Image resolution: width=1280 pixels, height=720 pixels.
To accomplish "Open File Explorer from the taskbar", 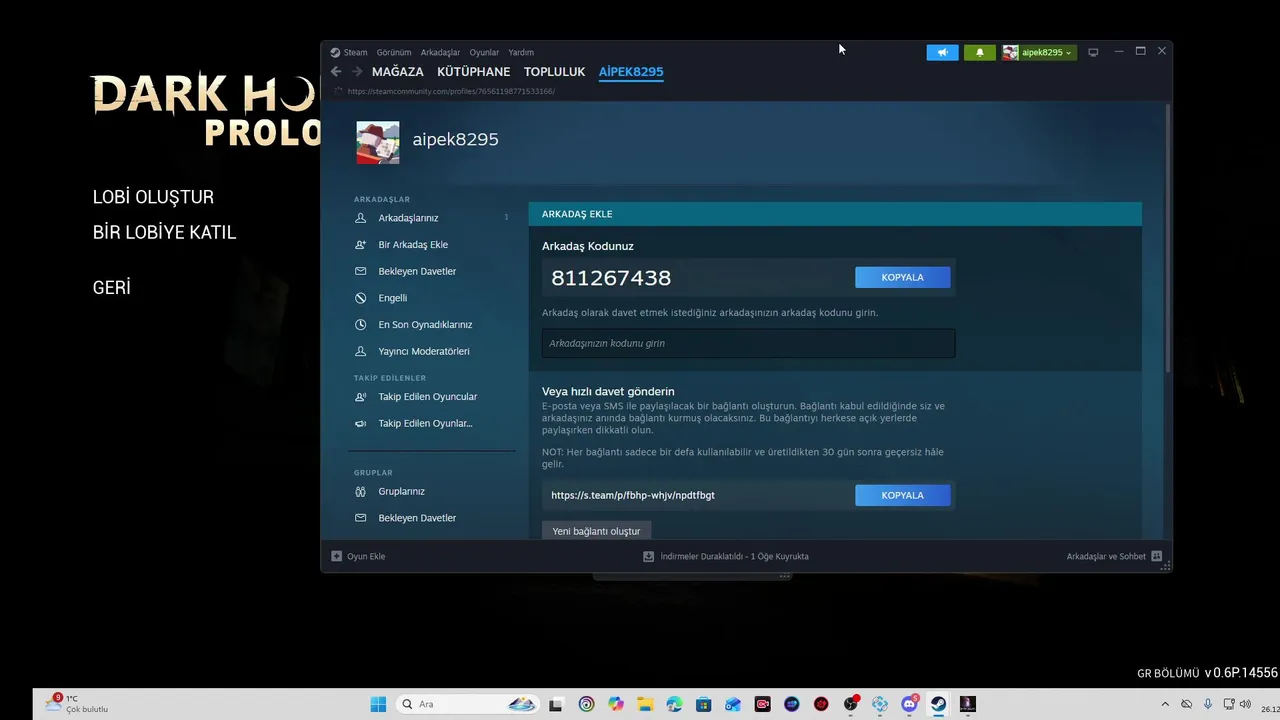I will pyautogui.click(x=644, y=704).
